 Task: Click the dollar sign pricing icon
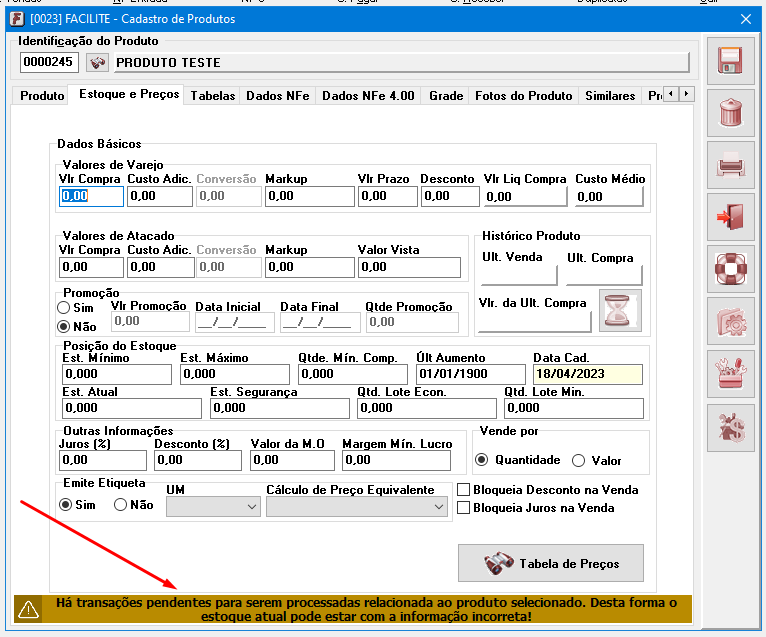click(x=730, y=428)
